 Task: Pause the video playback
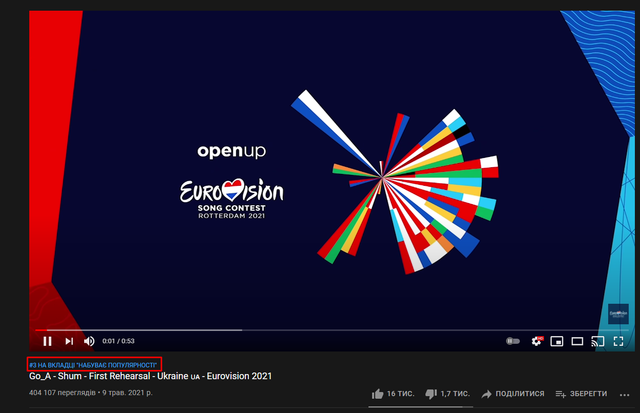tap(47, 341)
